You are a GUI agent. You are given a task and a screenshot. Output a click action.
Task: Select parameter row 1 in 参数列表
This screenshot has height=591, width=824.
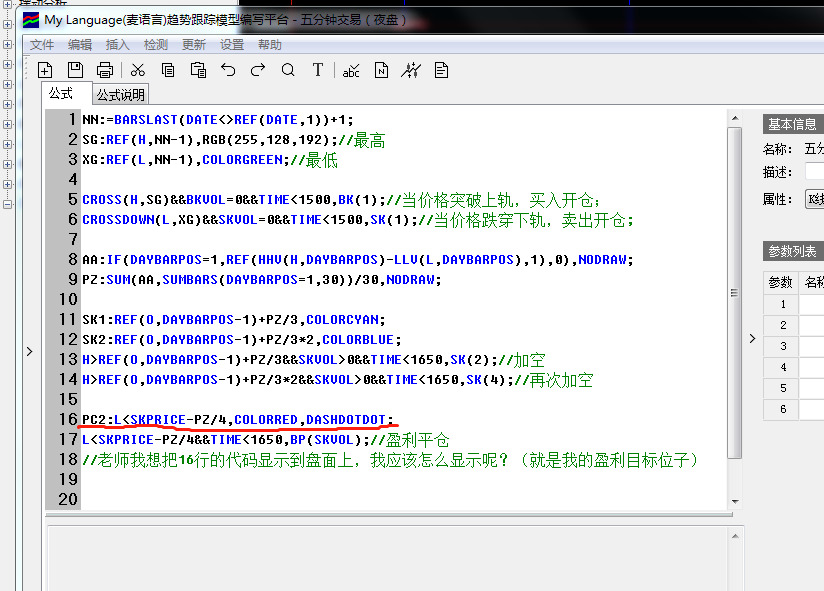click(783, 304)
